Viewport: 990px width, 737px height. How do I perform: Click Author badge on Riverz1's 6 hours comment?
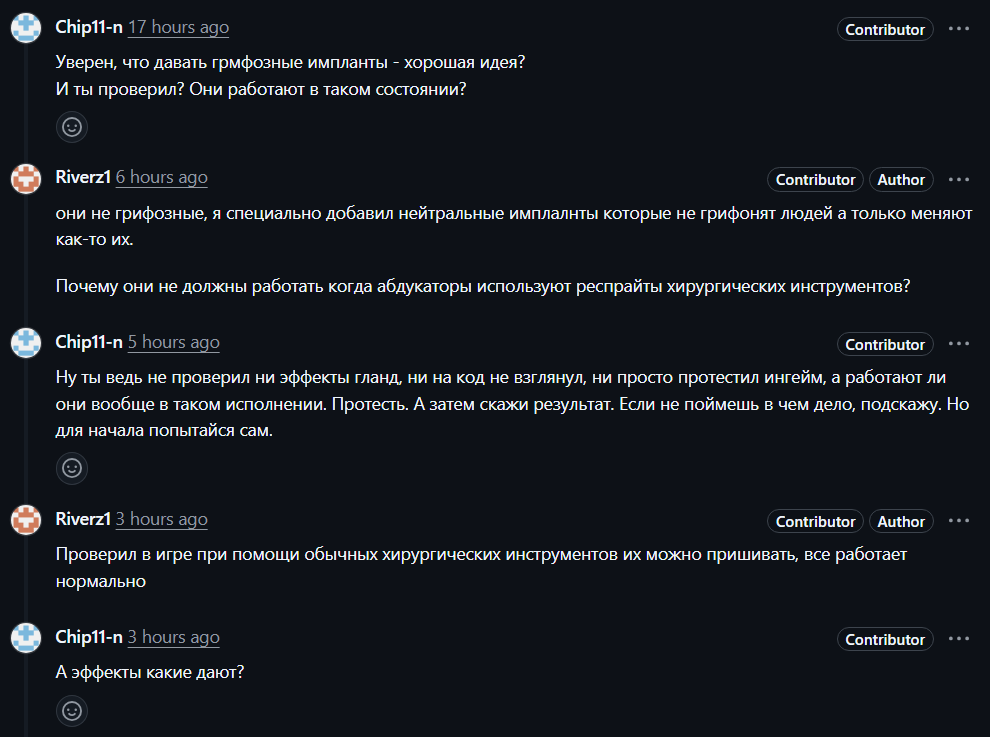point(901,180)
